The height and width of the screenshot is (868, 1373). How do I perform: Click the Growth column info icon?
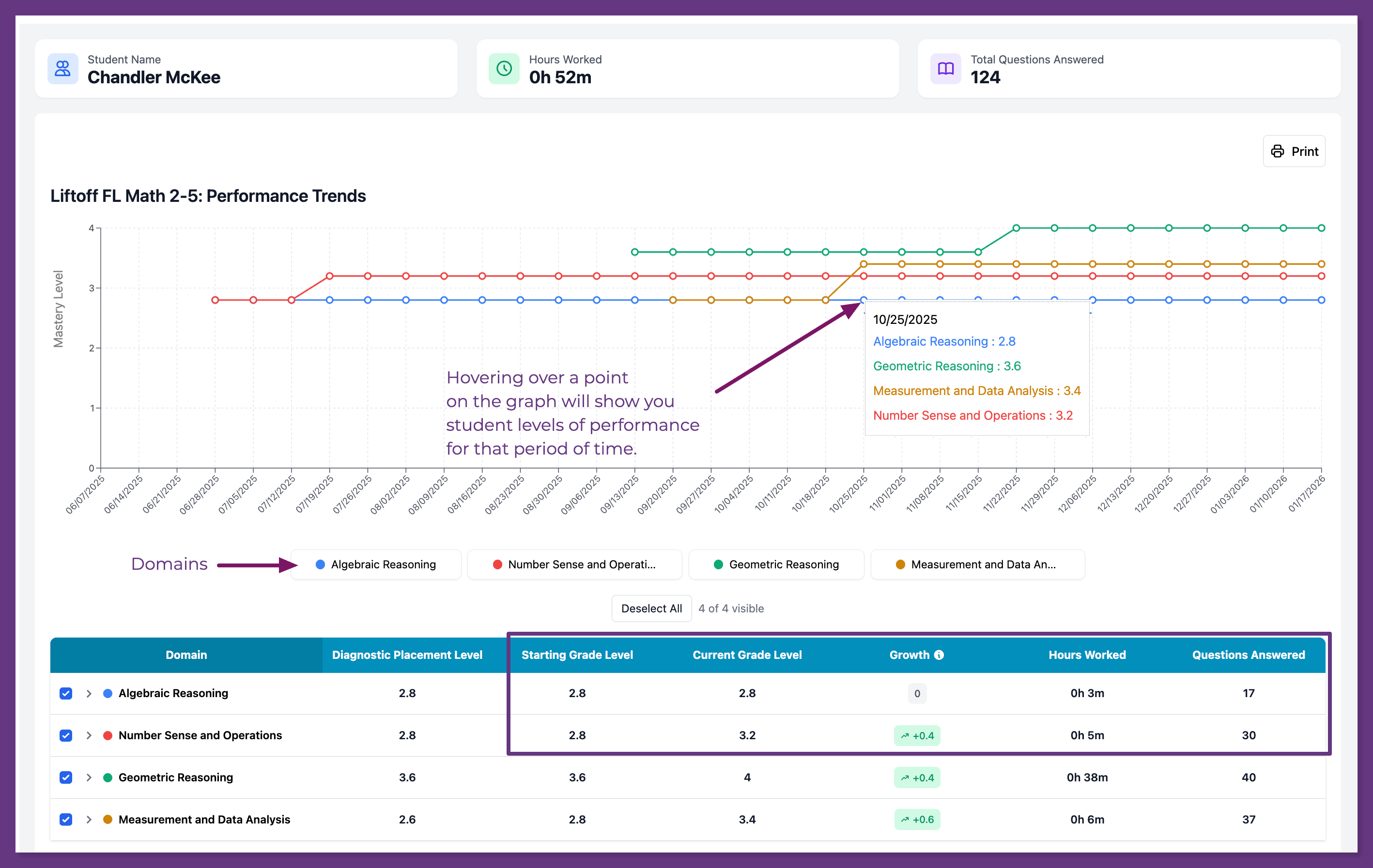coord(939,655)
